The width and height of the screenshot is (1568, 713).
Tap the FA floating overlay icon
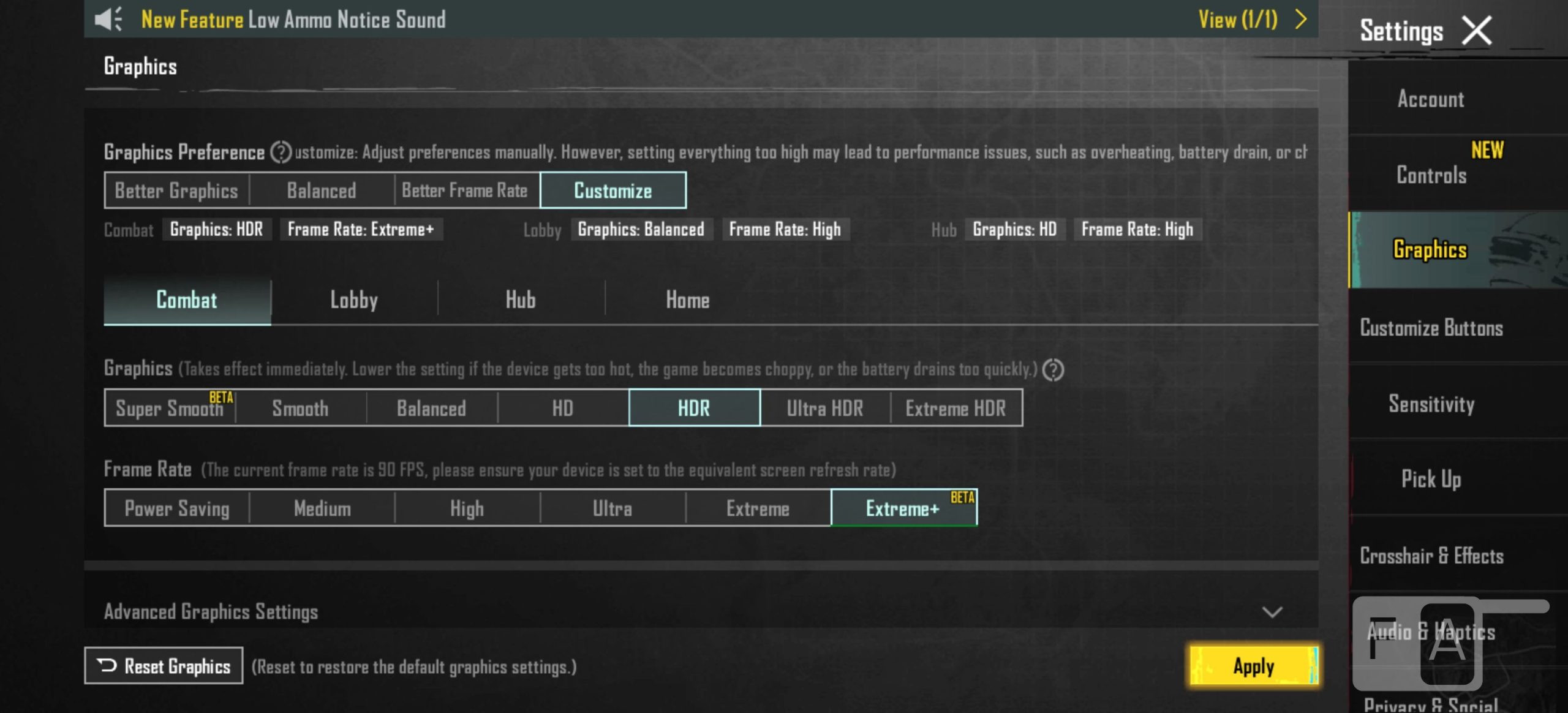point(1417,643)
